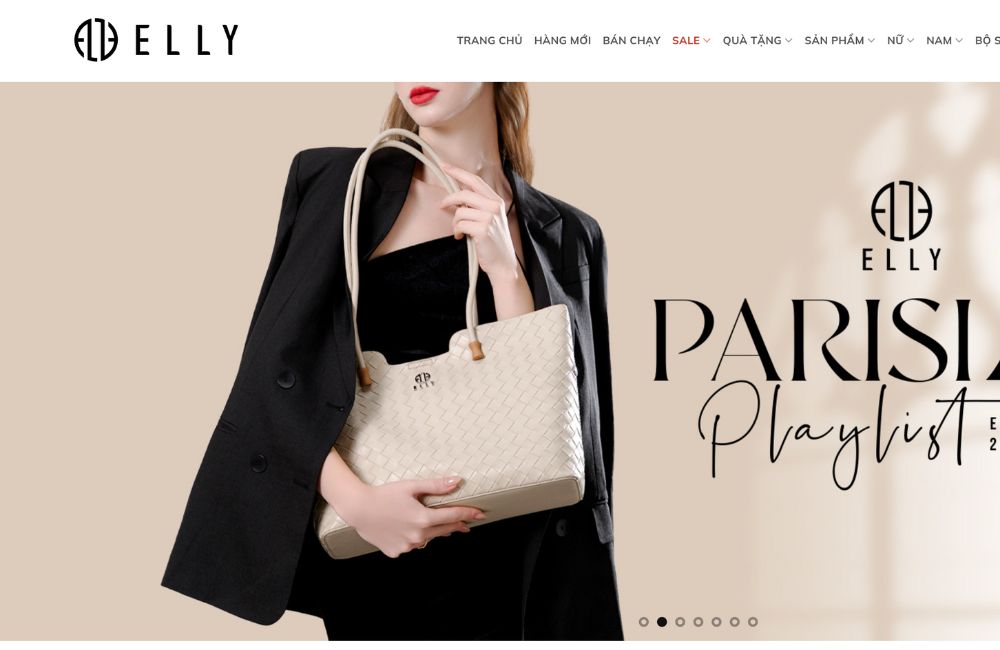Viewport: 1000px width, 650px height.
Task: Go to TRANG CHỦ menu item
Action: 489,40
